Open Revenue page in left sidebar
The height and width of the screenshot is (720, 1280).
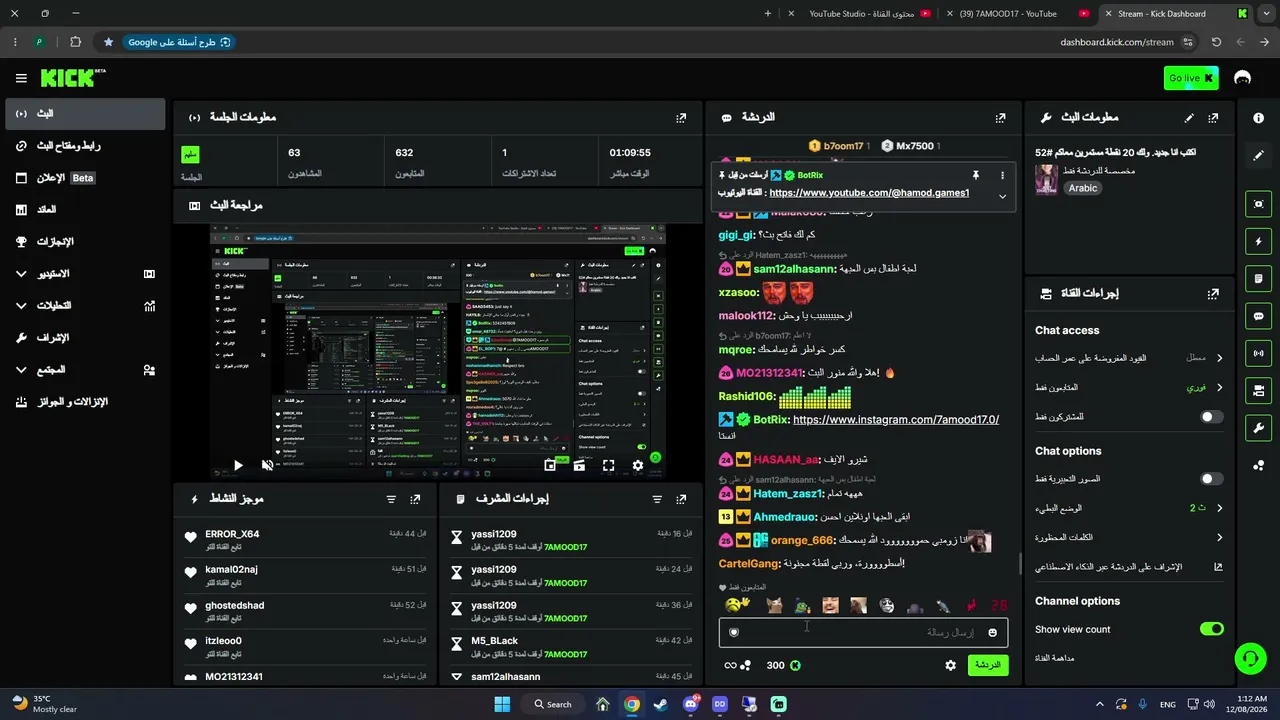(85, 210)
